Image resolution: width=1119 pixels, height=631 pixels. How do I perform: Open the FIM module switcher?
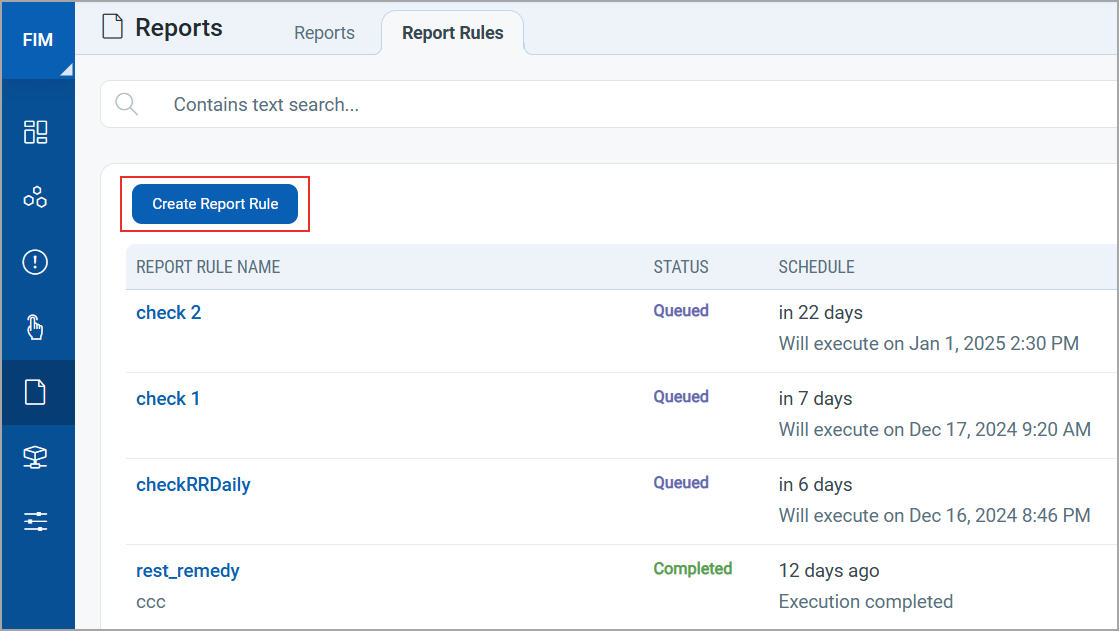pos(38,40)
